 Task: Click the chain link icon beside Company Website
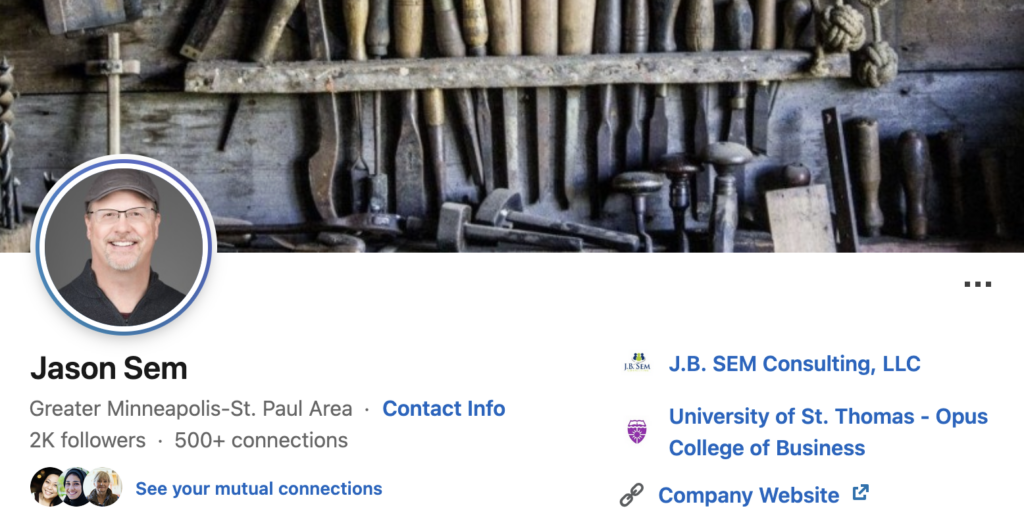[631, 495]
